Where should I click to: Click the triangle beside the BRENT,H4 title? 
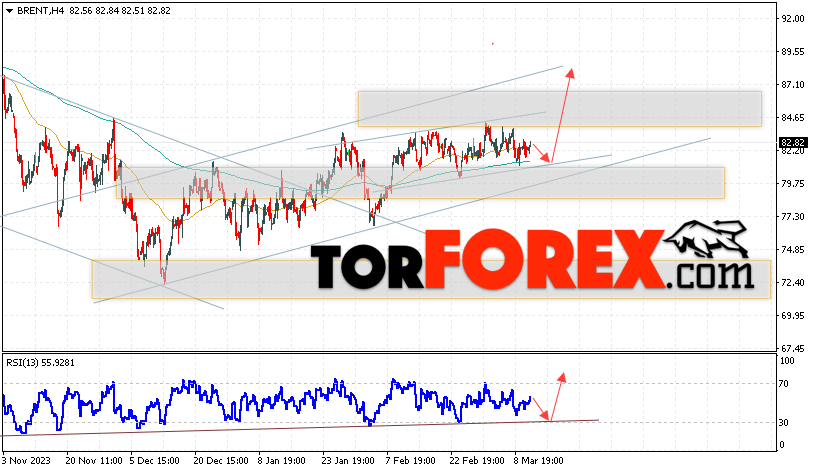[x=9, y=11]
